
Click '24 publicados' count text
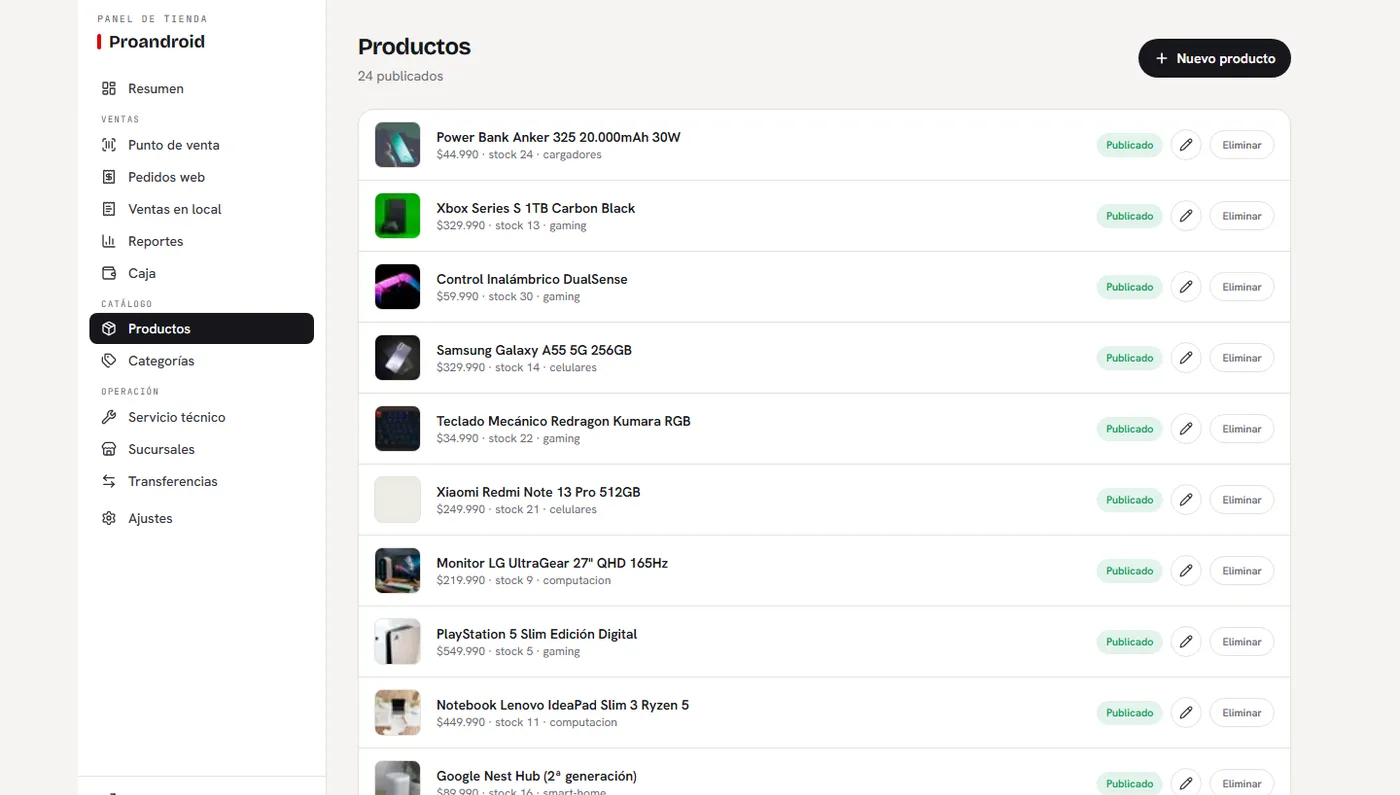click(x=400, y=76)
